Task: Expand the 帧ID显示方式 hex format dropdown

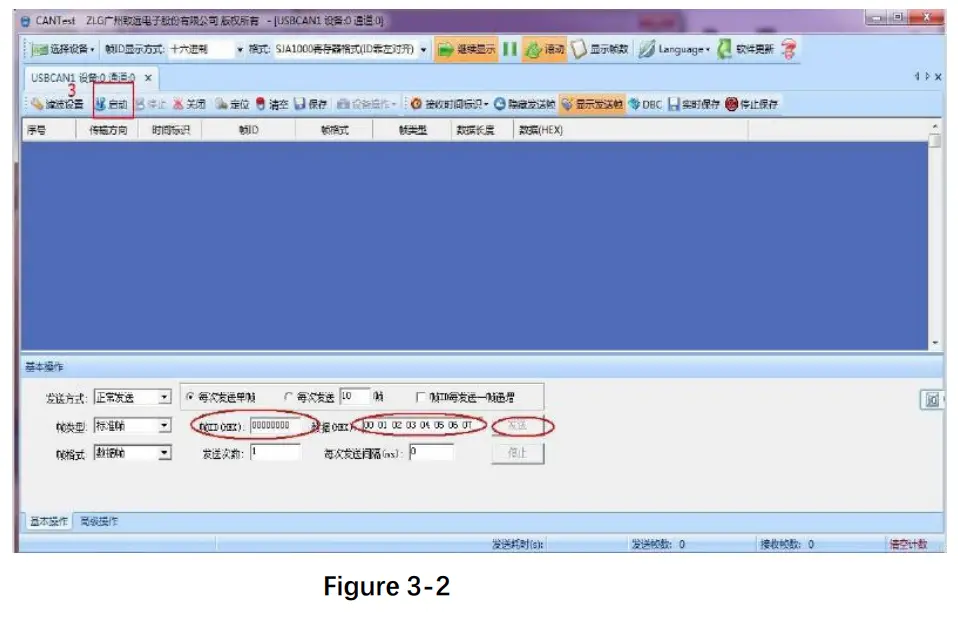Action: 240,49
